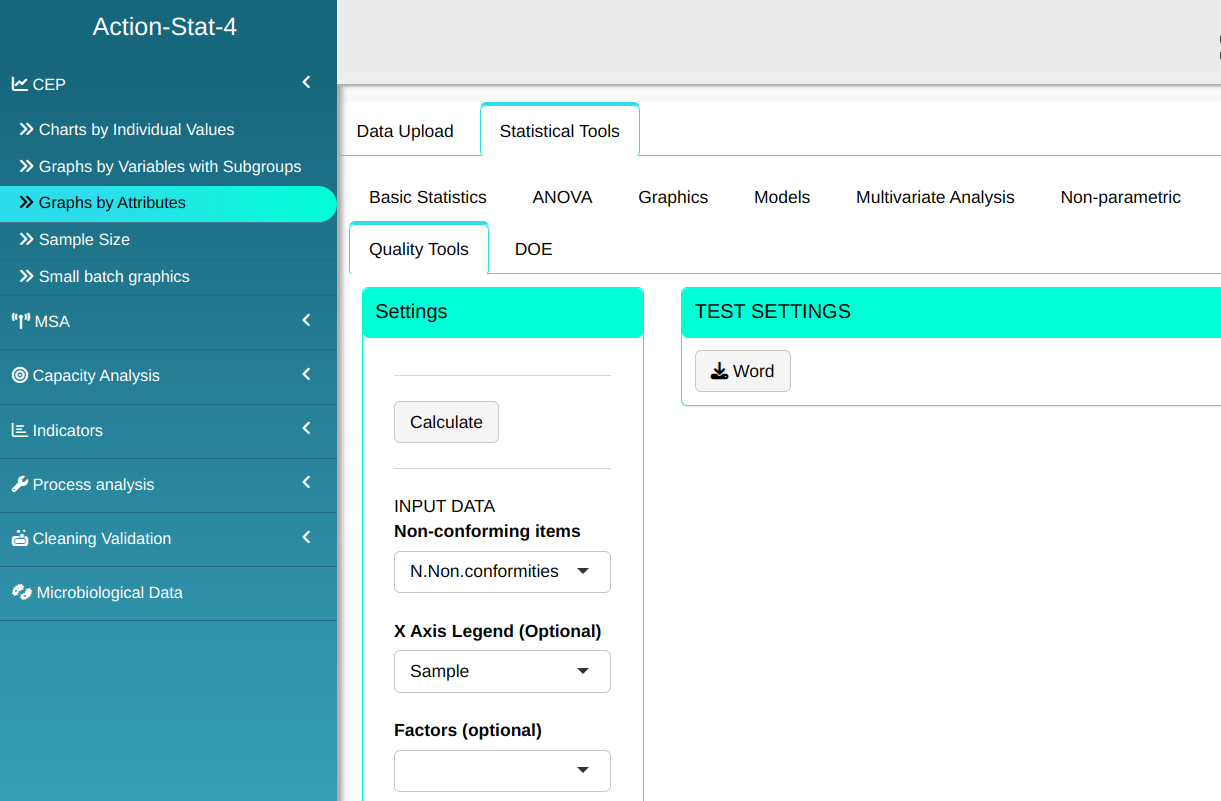Expand the MSA section chevron
The height and width of the screenshot is (801, 1221).
coord(306,321)
